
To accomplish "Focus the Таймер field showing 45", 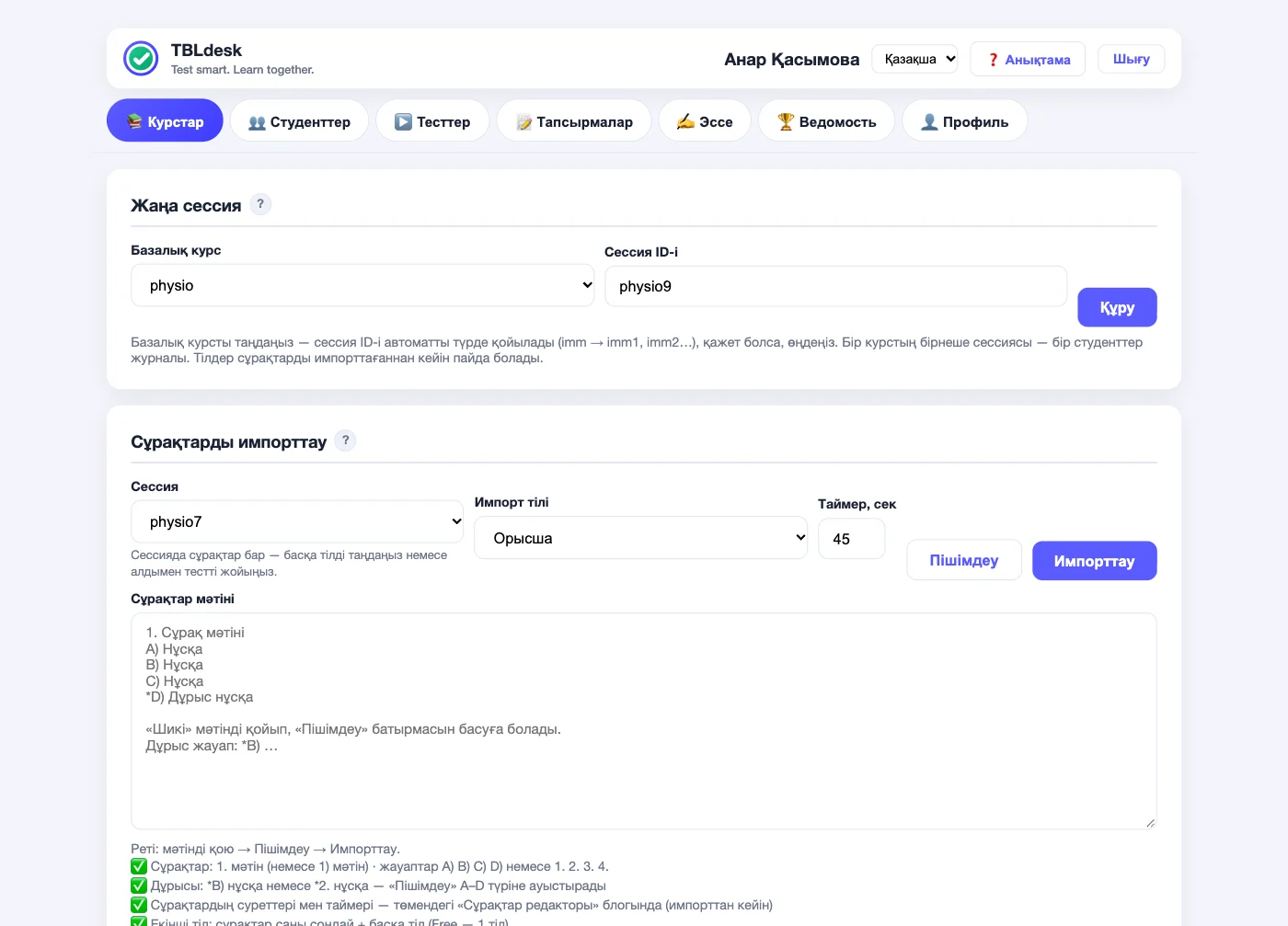I will tap(852, 539).
